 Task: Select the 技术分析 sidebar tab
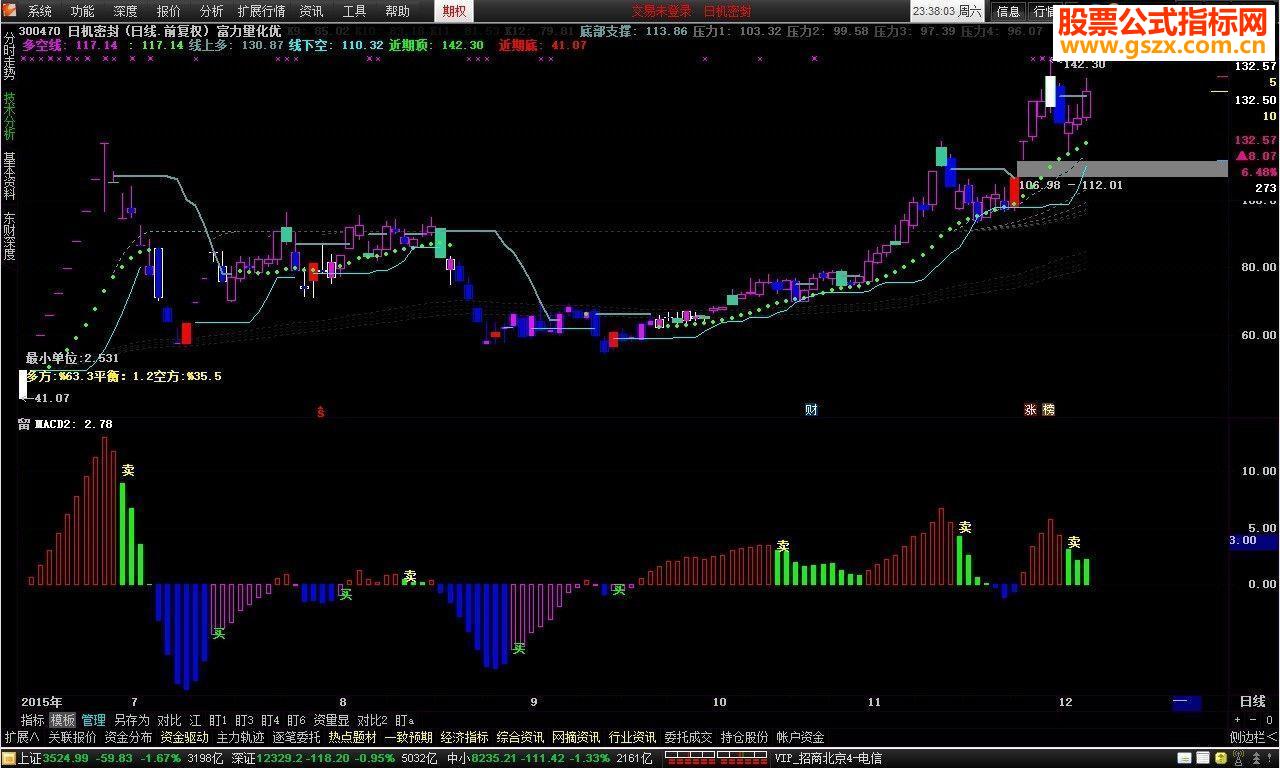pyautogui.click(x=9, y=115)
